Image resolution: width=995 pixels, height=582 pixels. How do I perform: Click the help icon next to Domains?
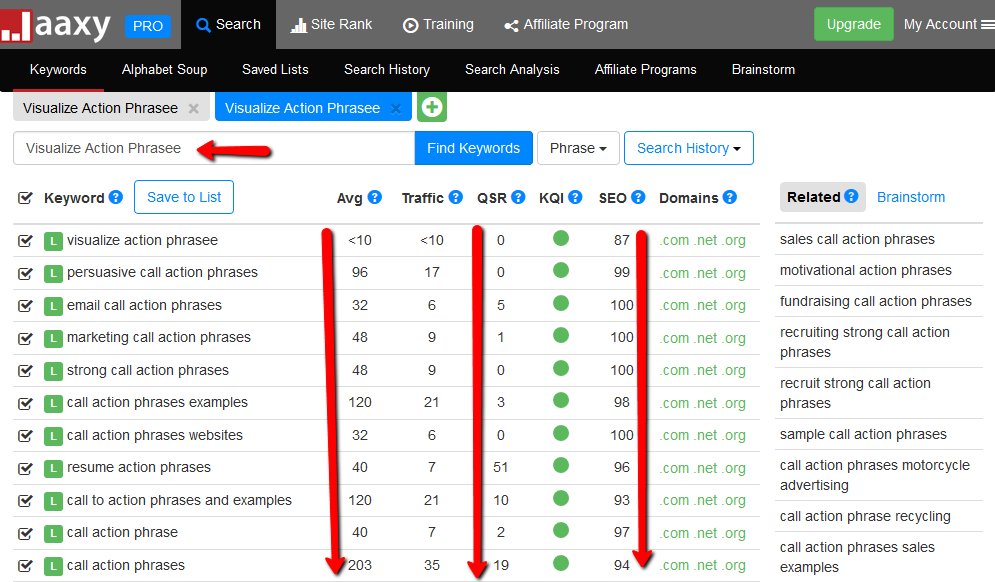click(730, 197)
